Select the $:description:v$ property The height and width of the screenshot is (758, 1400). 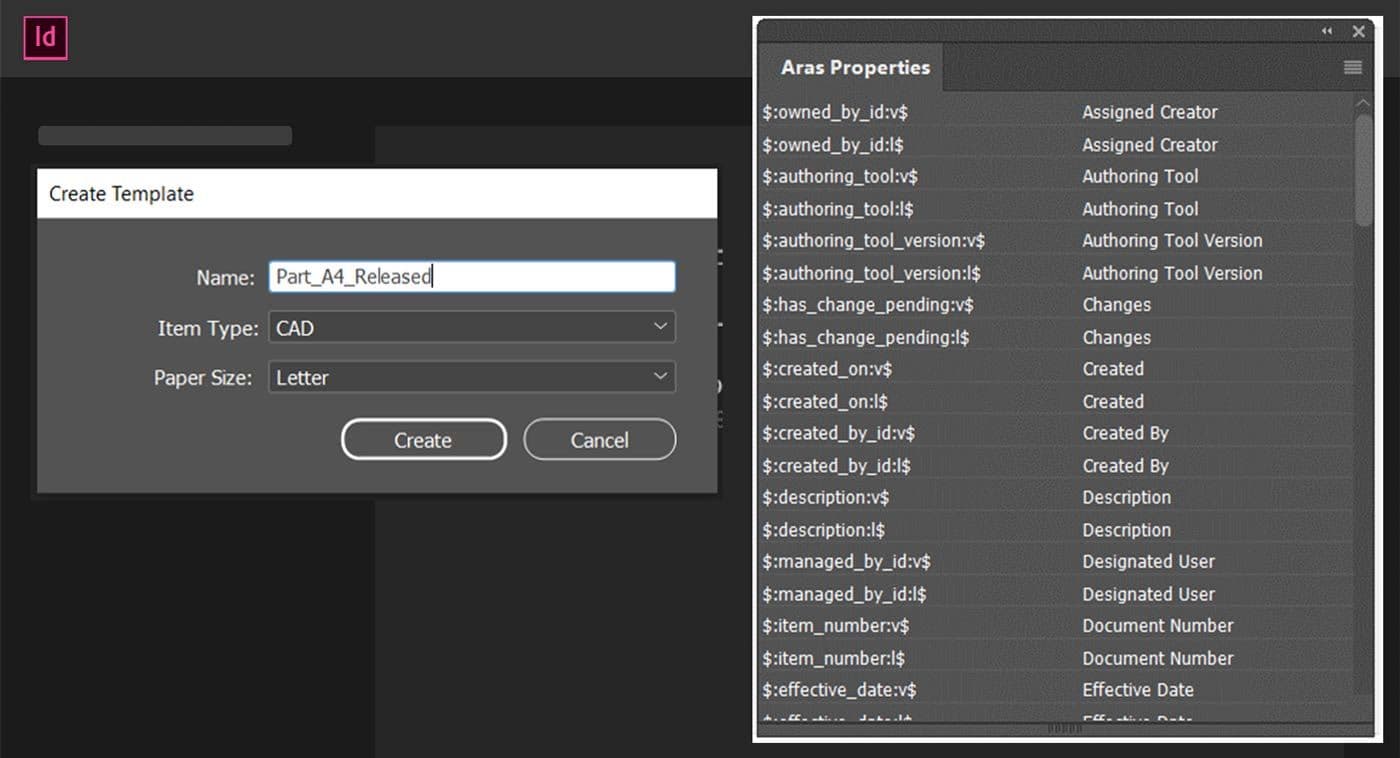[1056, 497]
